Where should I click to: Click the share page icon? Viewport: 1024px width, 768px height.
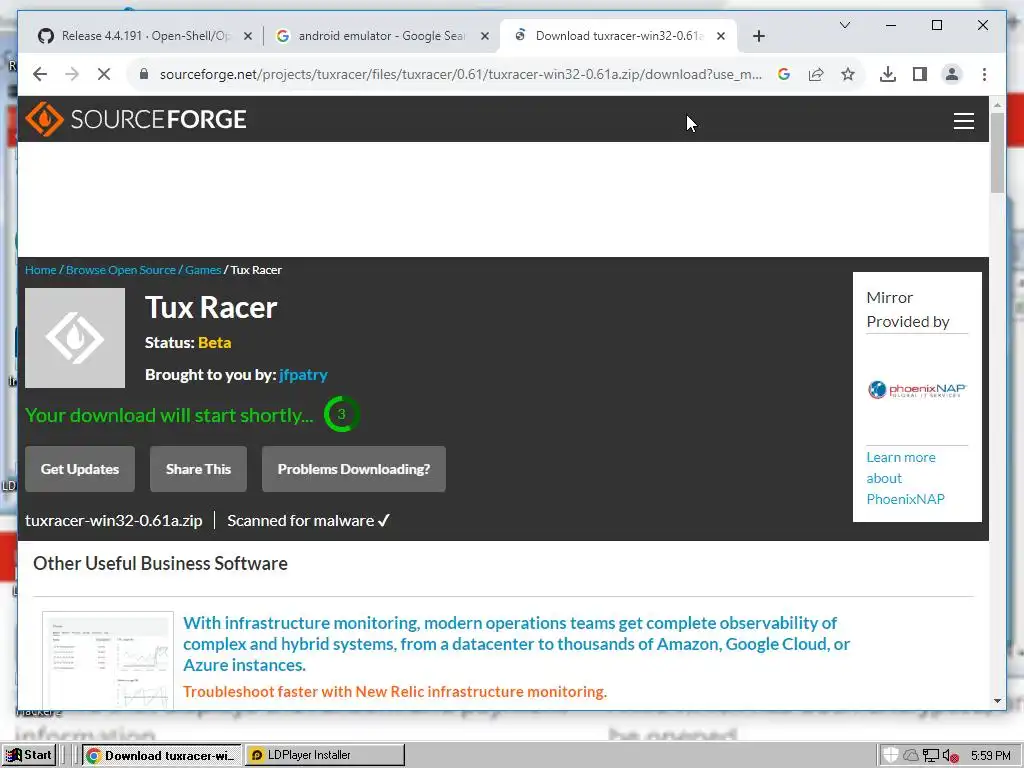point(816,74)
